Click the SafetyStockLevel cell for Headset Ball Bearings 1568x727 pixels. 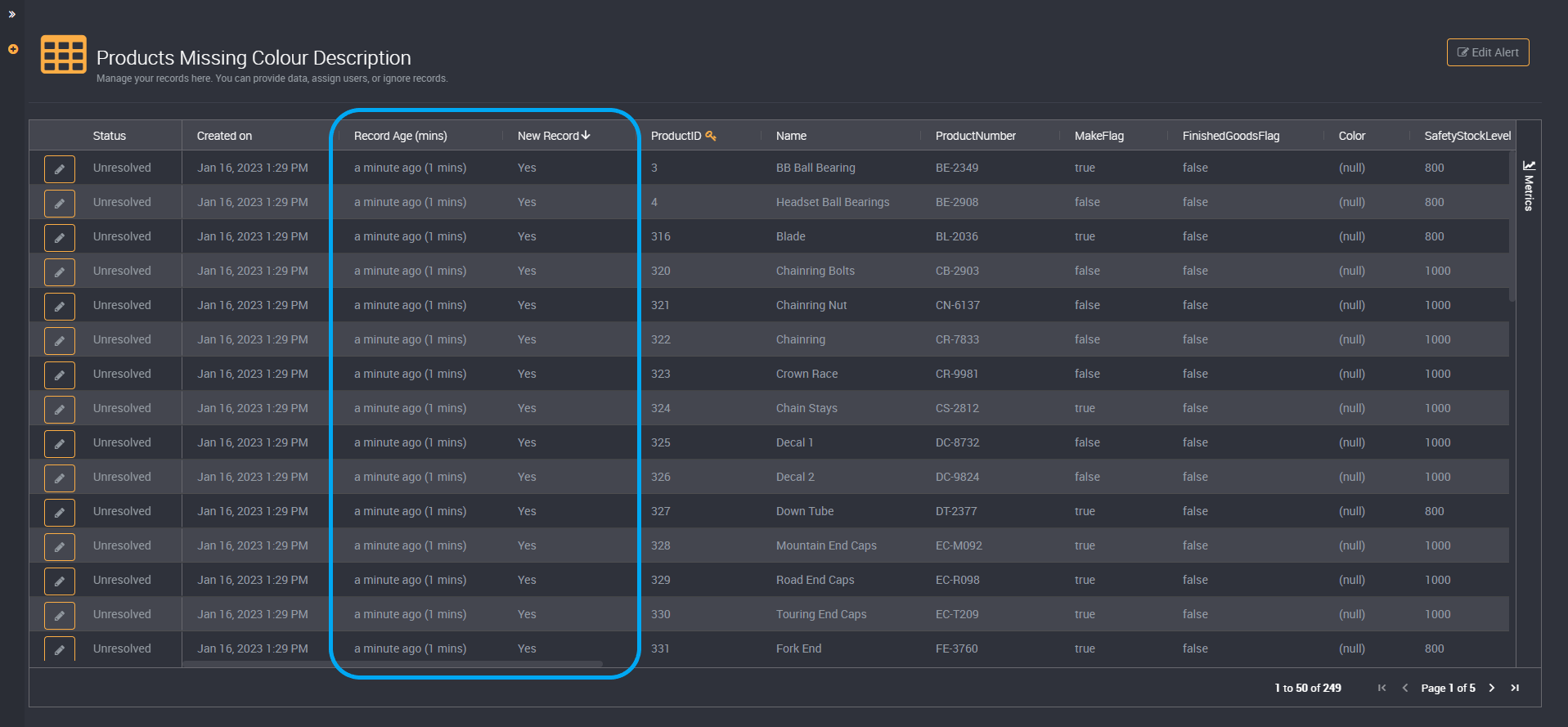point(1434,202)
